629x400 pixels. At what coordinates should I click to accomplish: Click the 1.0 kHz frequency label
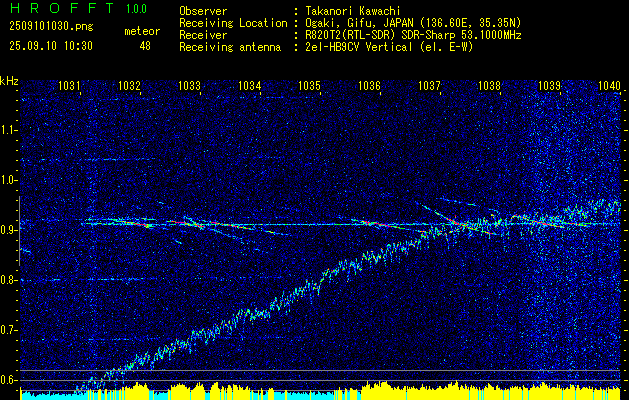8,180
